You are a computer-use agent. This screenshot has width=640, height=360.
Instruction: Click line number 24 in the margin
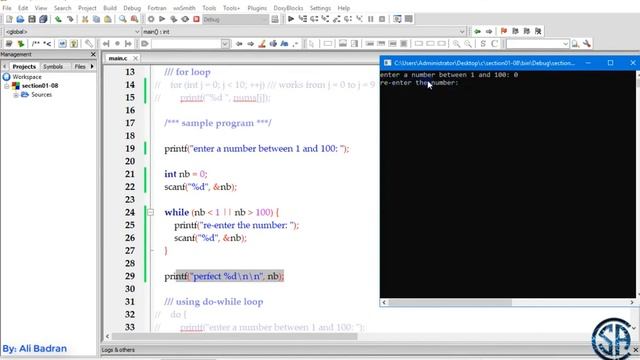(x=130, y=212)
